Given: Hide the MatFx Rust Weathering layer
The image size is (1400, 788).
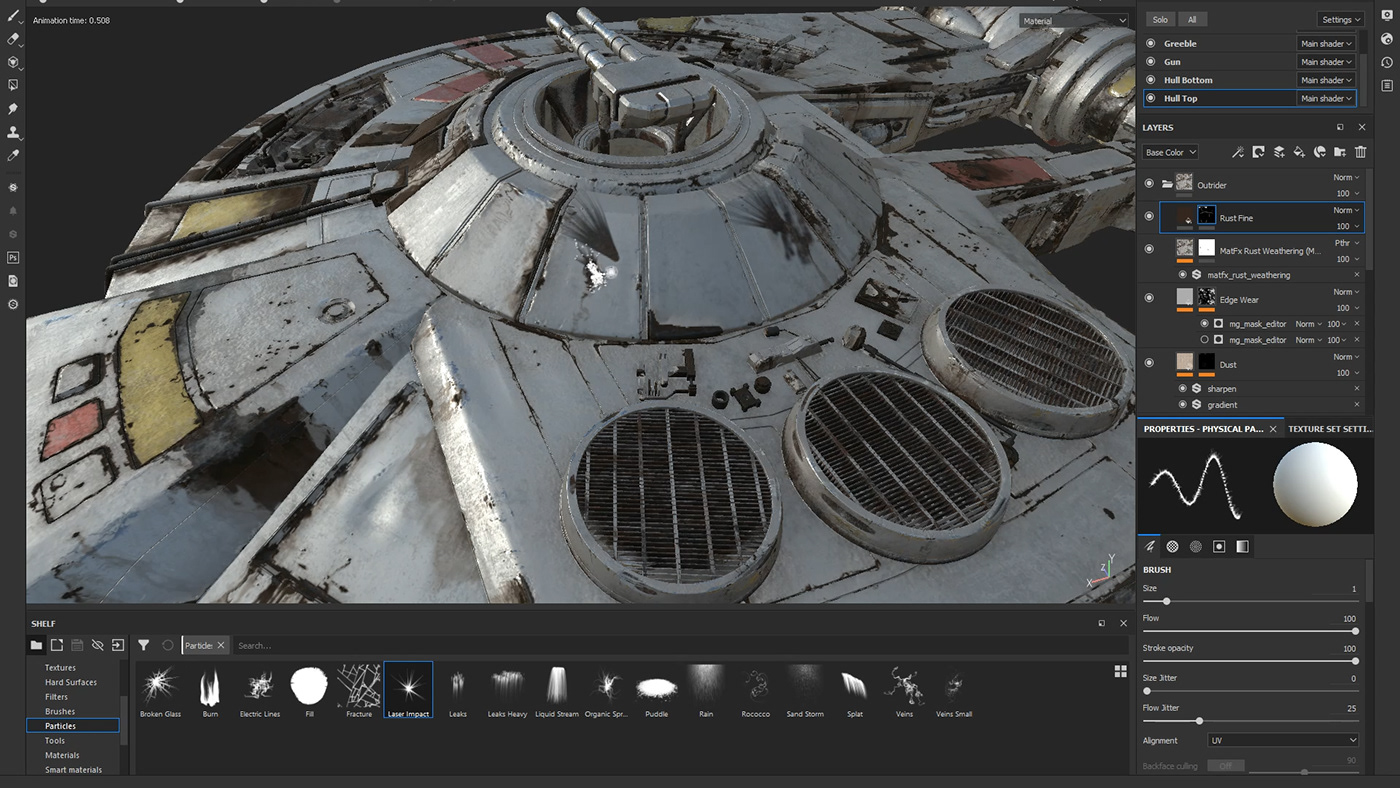Looking at the screenshot, I should coord(1149,249).
